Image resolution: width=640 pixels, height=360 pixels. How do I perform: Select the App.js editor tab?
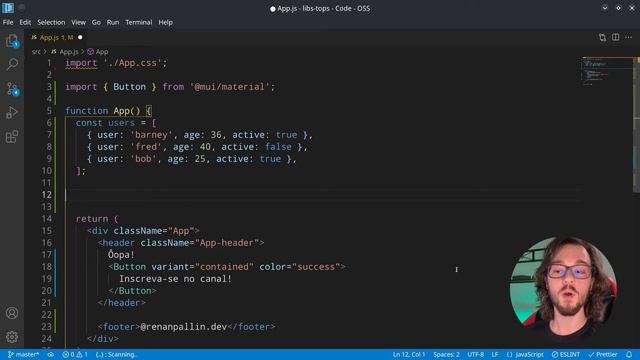tap(56, 37)
